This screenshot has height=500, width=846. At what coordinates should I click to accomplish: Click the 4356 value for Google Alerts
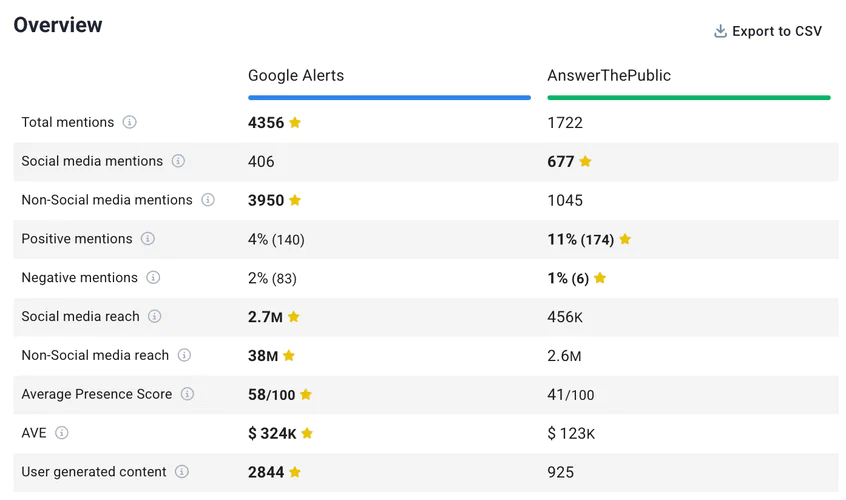266,122
